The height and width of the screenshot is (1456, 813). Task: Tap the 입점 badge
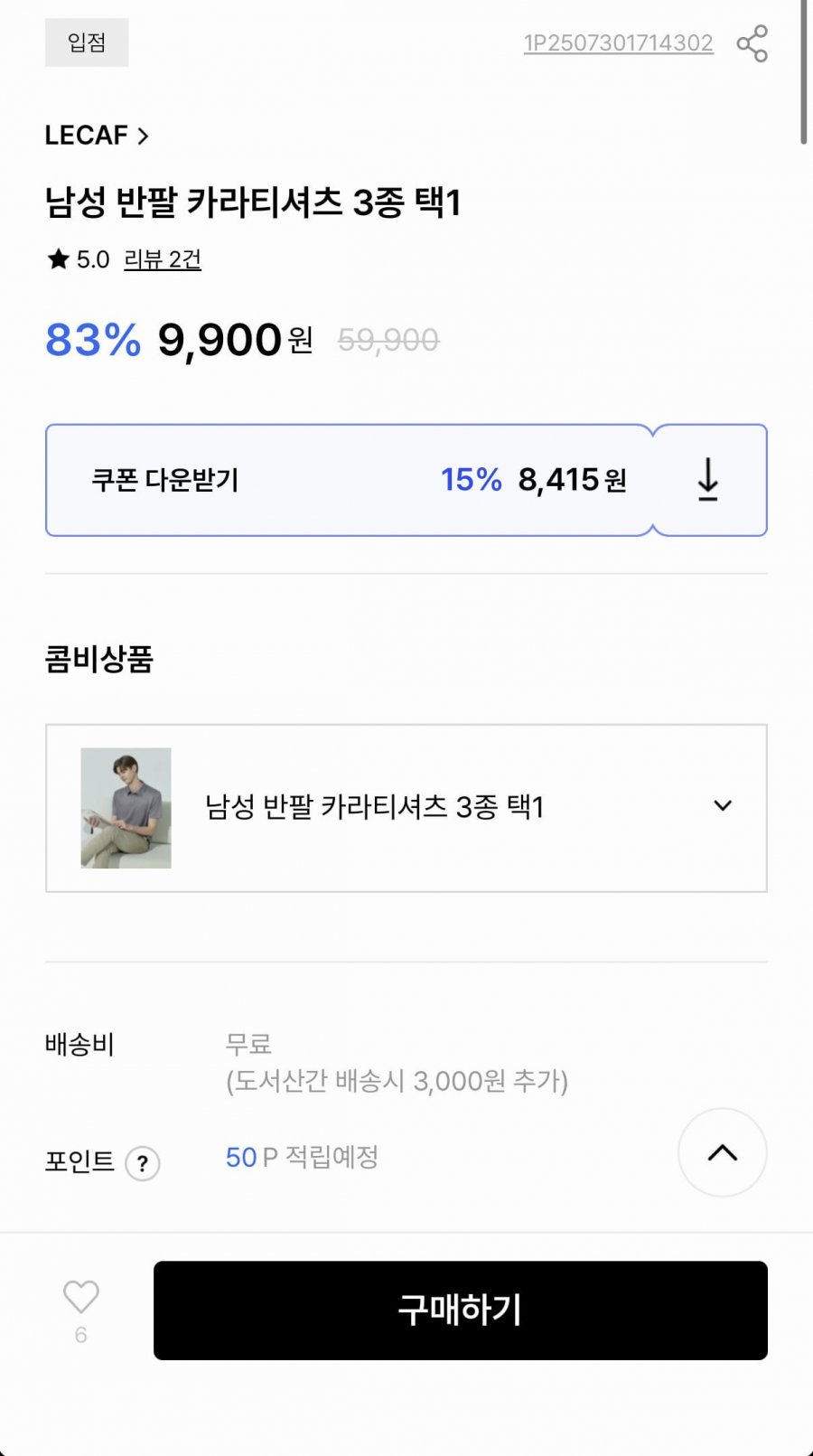pos(87,42)
